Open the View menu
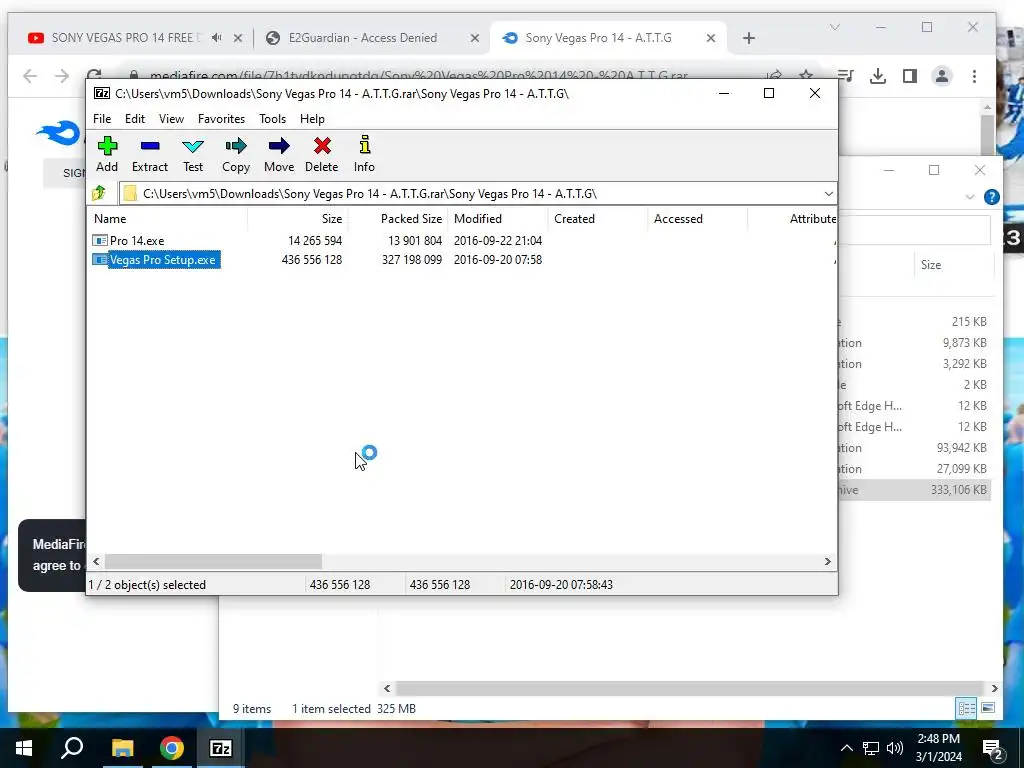Screen dimensions: 1024x768 (x=171, y=119)
